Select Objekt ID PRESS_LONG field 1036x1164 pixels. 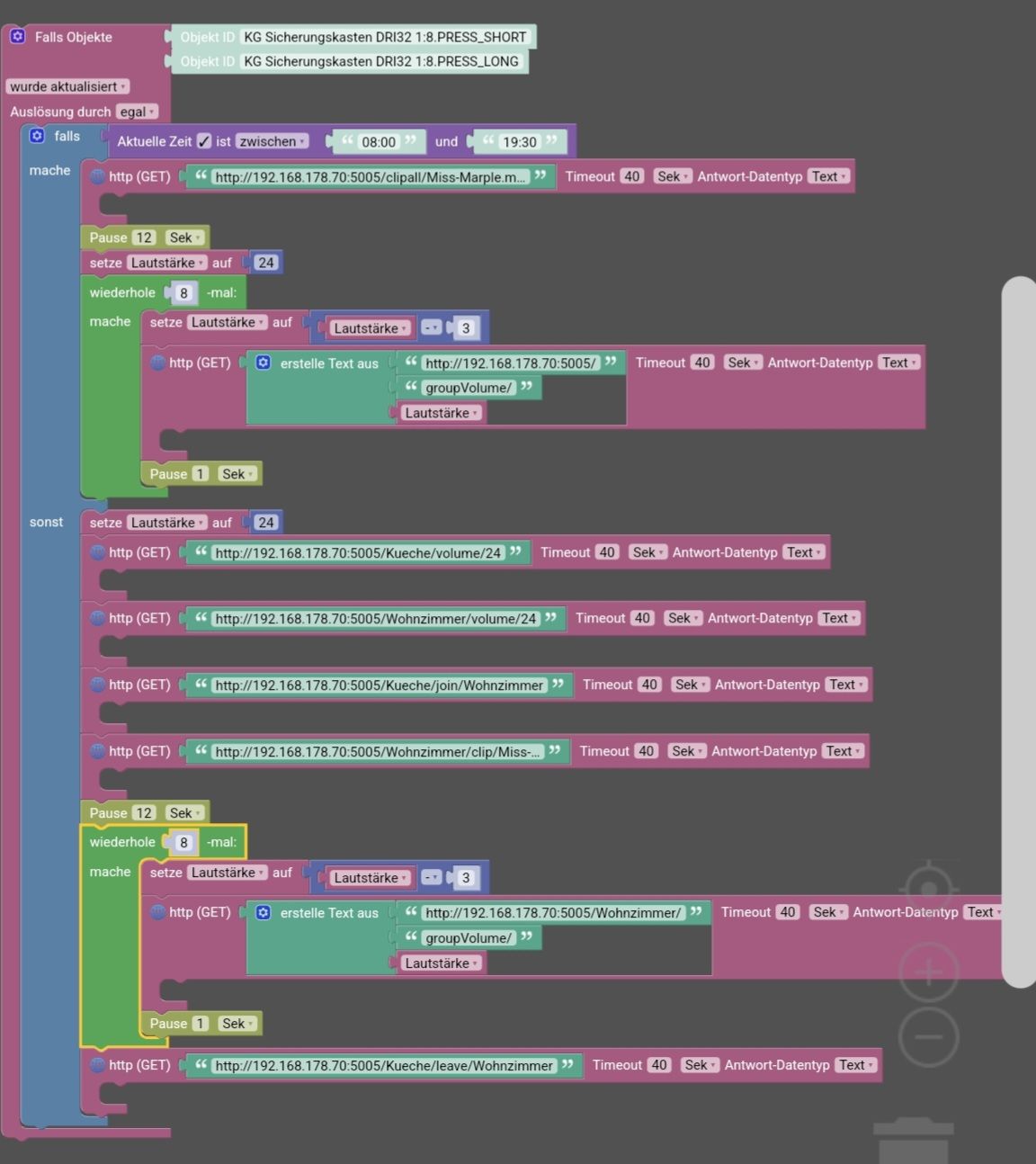pos(381,61)
